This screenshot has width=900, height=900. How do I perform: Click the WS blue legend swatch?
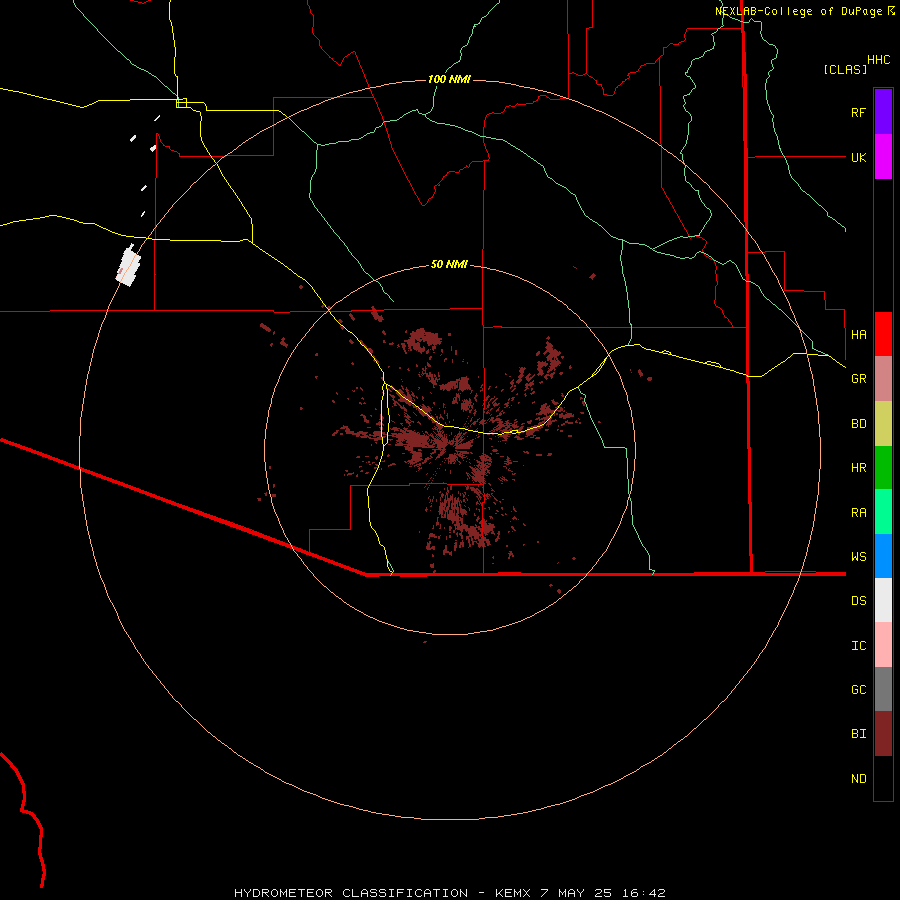(883, 556)
